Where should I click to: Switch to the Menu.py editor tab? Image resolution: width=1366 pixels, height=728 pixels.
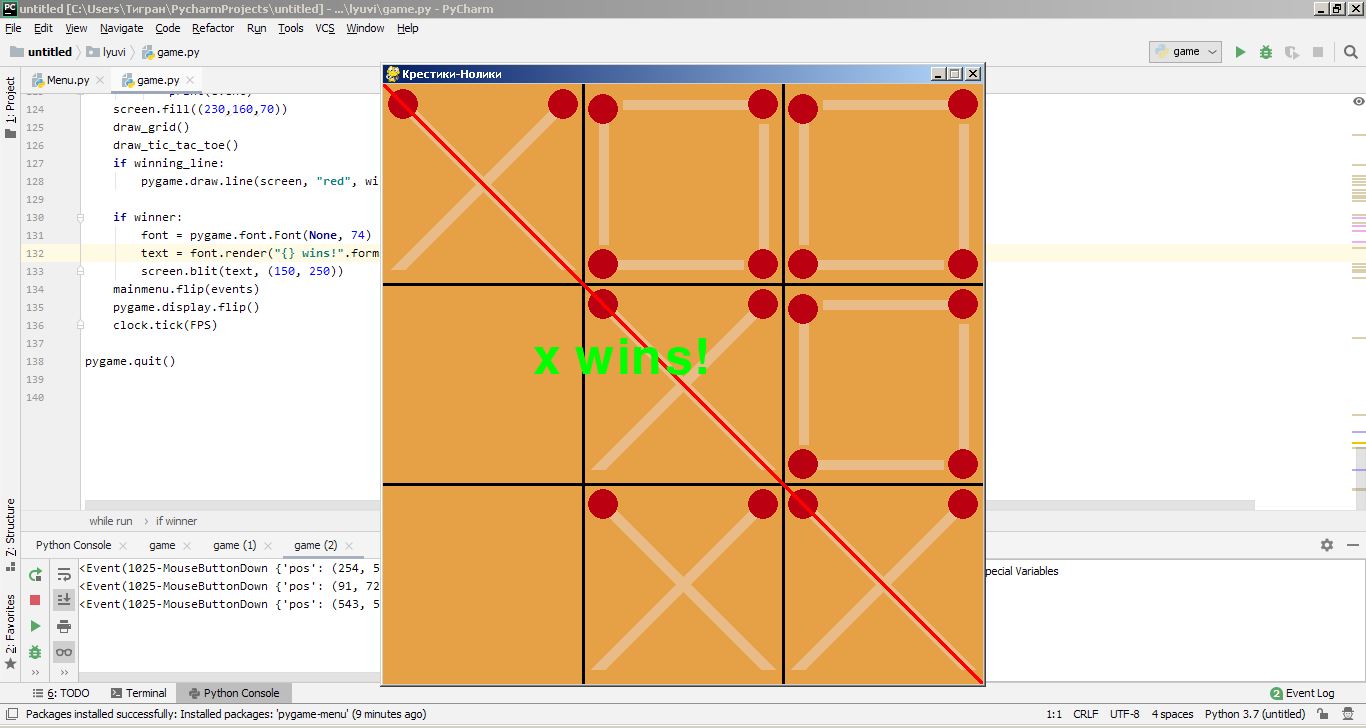coord(67,80)
